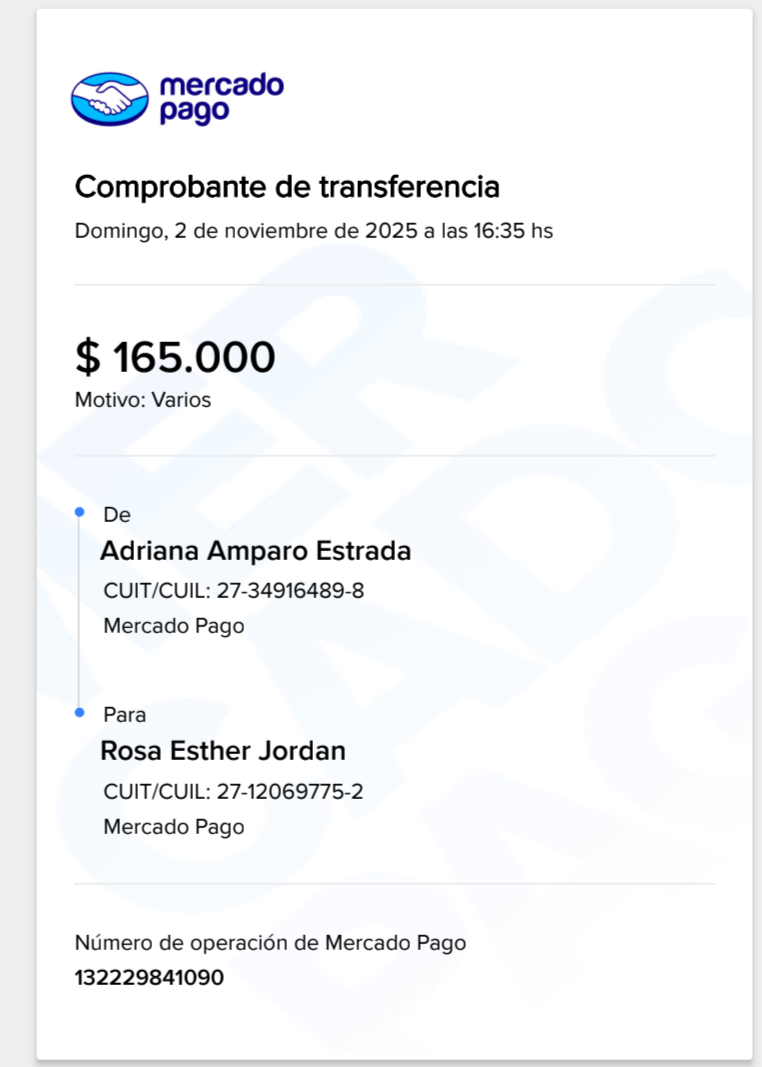The width and height of the screenshot is (762, 1067).
Task: Select recipient name Rosa Esther Jordan
Action: click(223, 751)
